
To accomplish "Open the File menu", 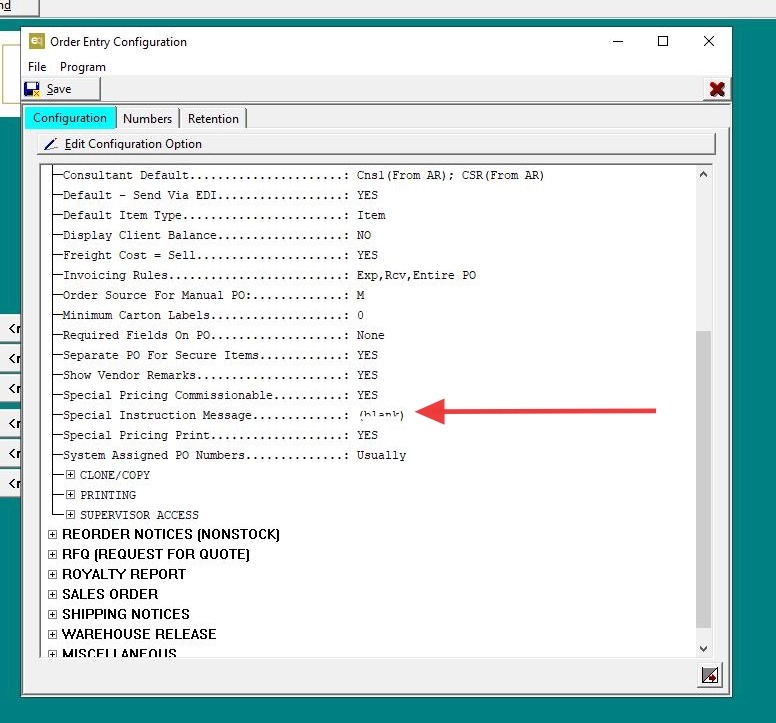I will (37, 67).
